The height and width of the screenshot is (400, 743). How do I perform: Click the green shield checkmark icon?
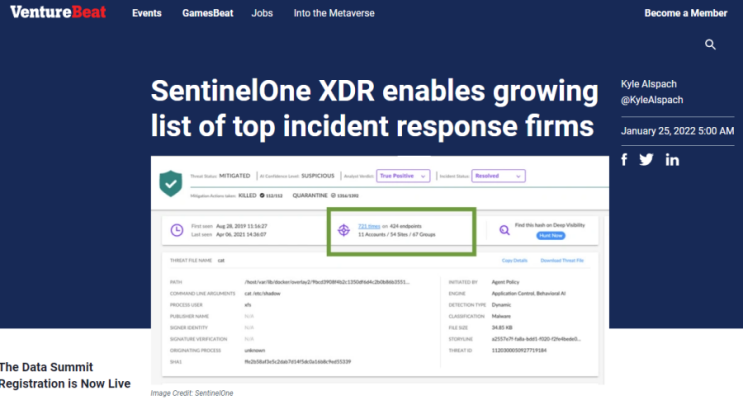click(x=171, y=183)
